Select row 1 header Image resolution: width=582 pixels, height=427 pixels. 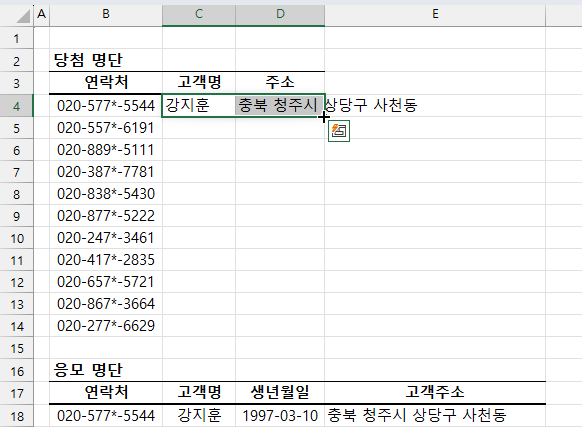click(x=16, y=38)
